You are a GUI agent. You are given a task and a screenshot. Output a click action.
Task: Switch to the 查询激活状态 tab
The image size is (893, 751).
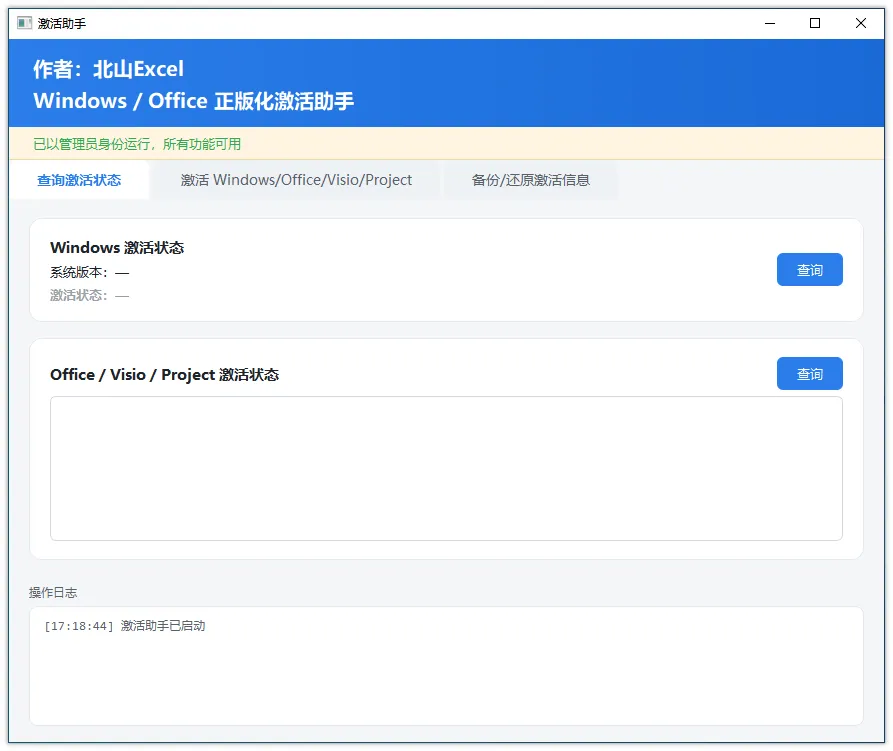[x=79, y=180]
